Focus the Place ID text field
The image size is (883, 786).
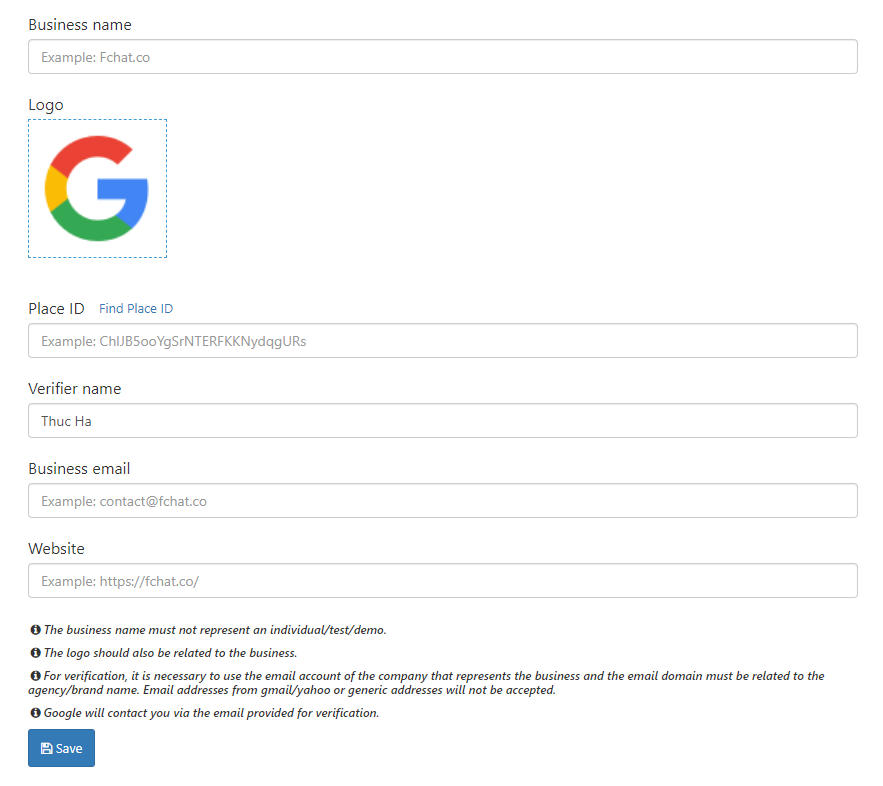443,341
